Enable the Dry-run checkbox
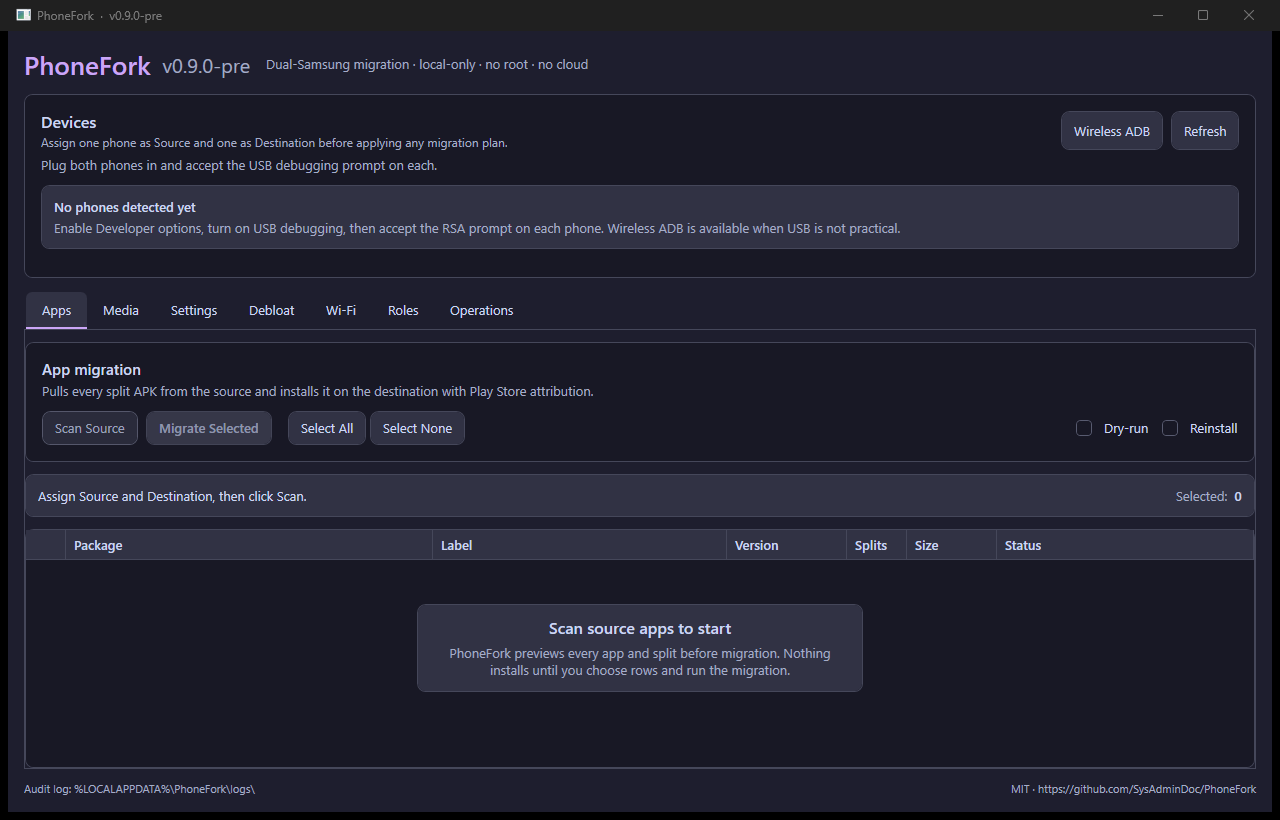1280x820 pixels. [1083, 428]
